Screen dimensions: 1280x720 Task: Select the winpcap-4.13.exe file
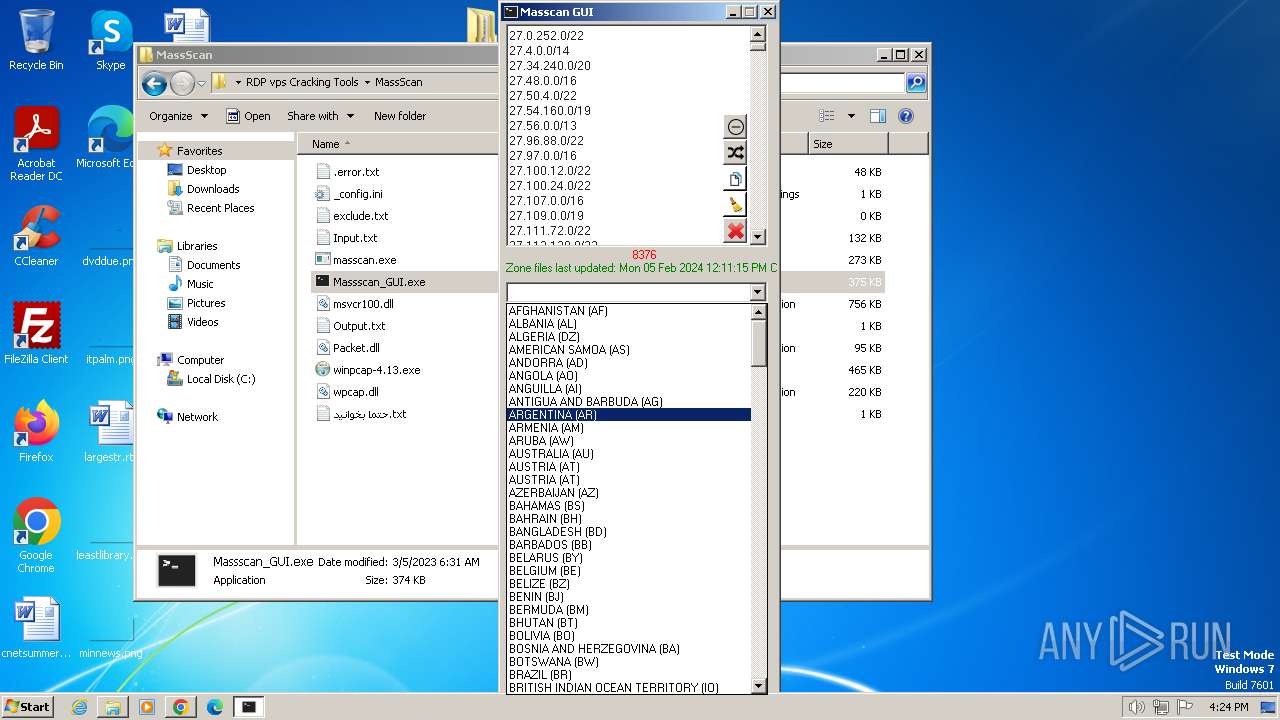376,370
